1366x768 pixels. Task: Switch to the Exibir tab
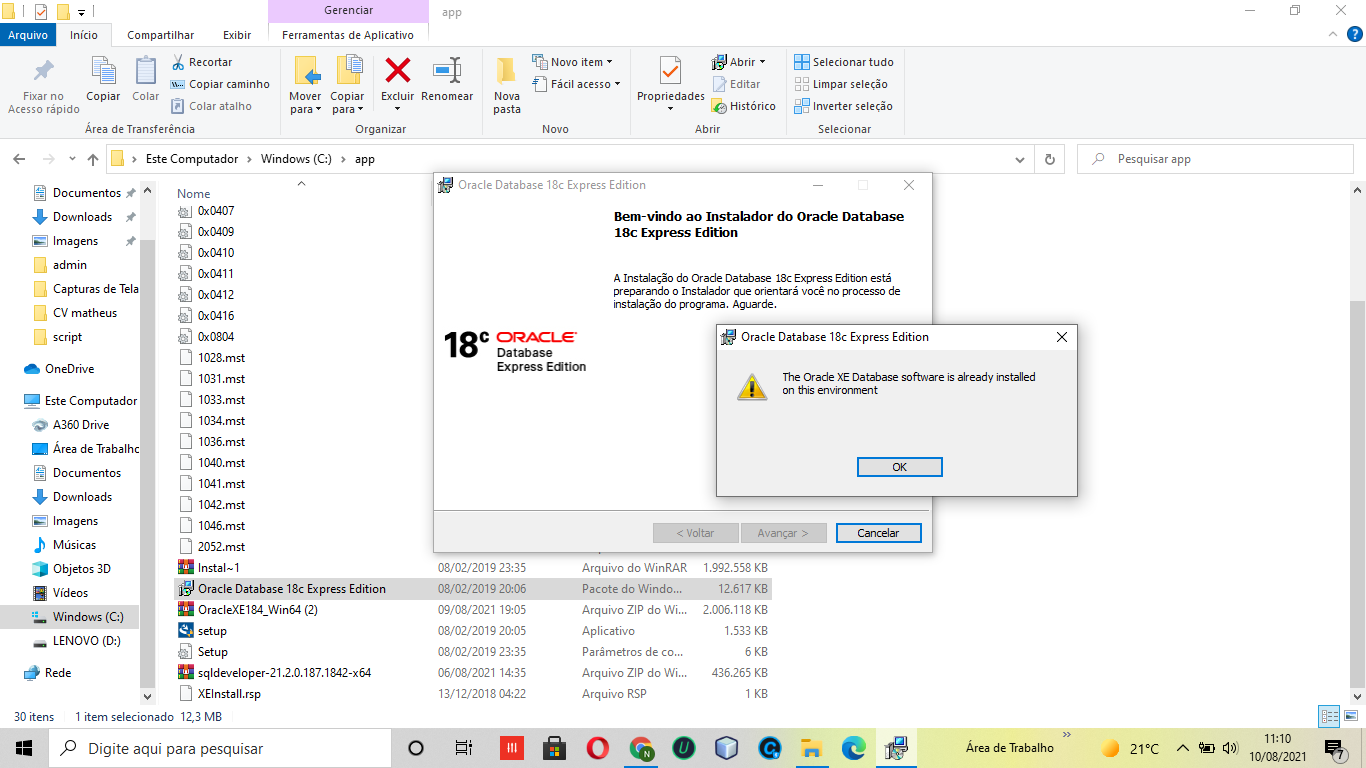[237, 35]
